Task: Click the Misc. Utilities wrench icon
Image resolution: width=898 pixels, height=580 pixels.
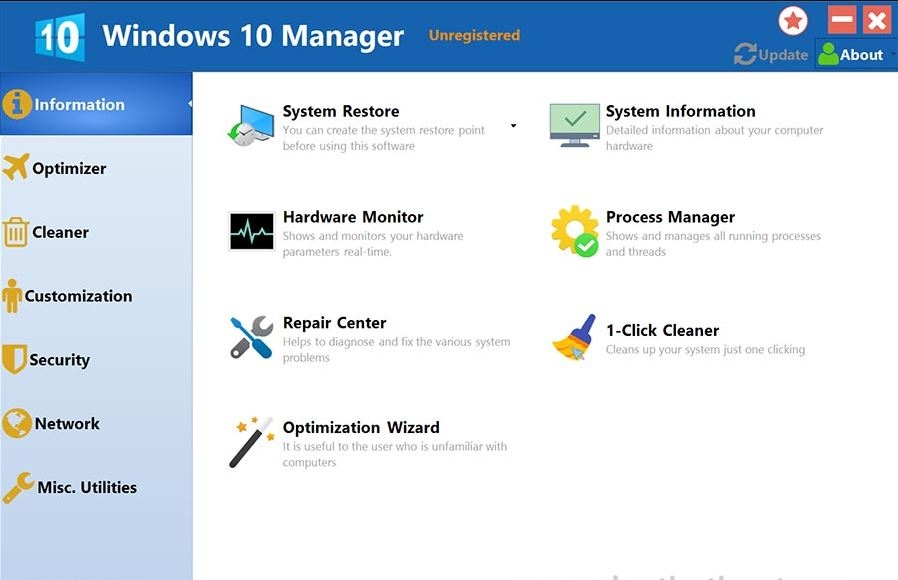Action: point(18,488)
